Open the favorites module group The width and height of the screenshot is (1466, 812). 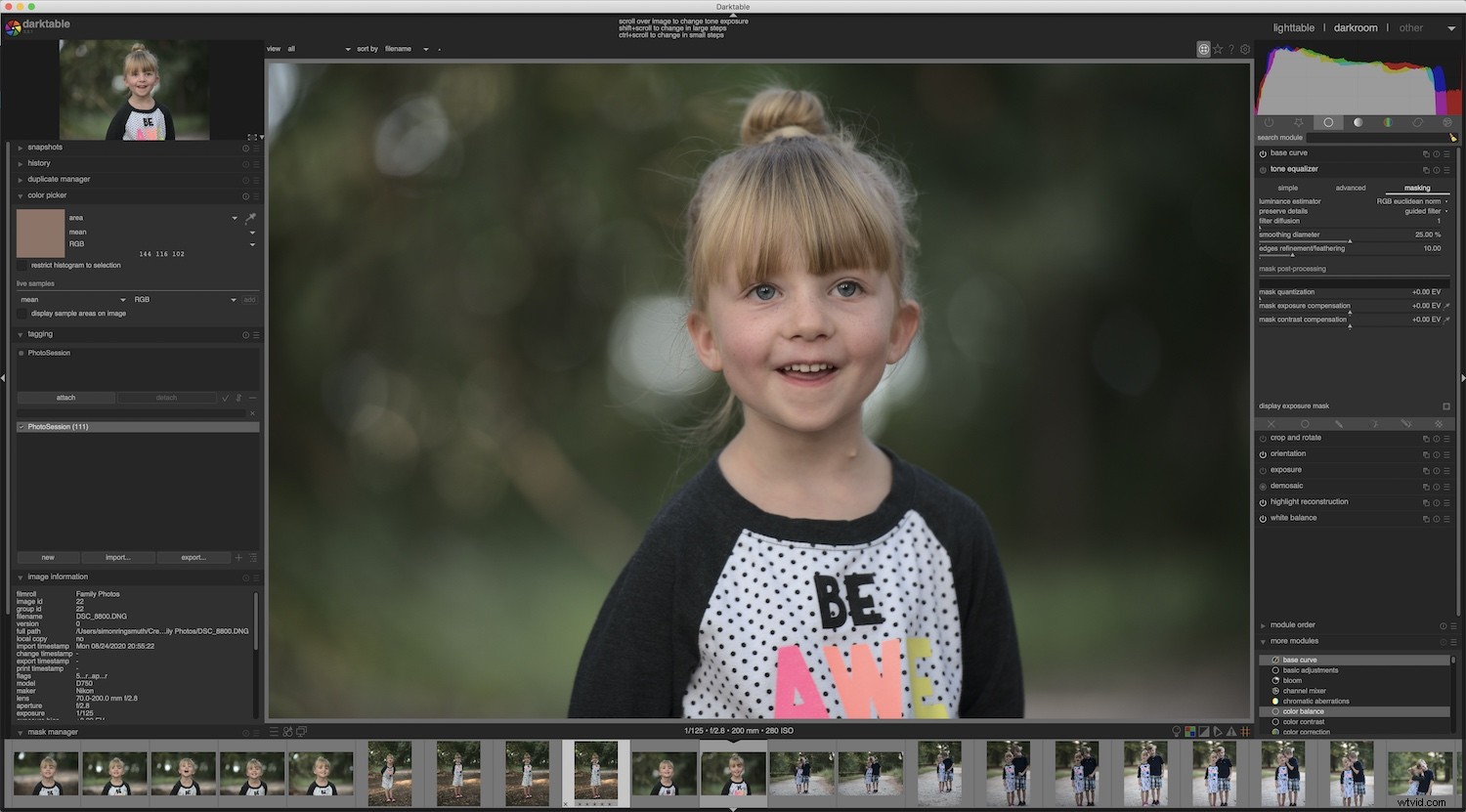pos(1299,122)
